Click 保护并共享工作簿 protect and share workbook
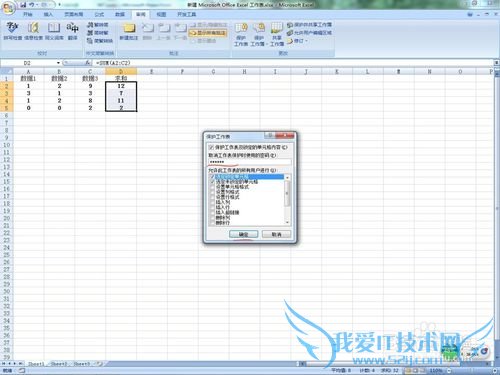The image size is (500, 375). click(309, 25)
